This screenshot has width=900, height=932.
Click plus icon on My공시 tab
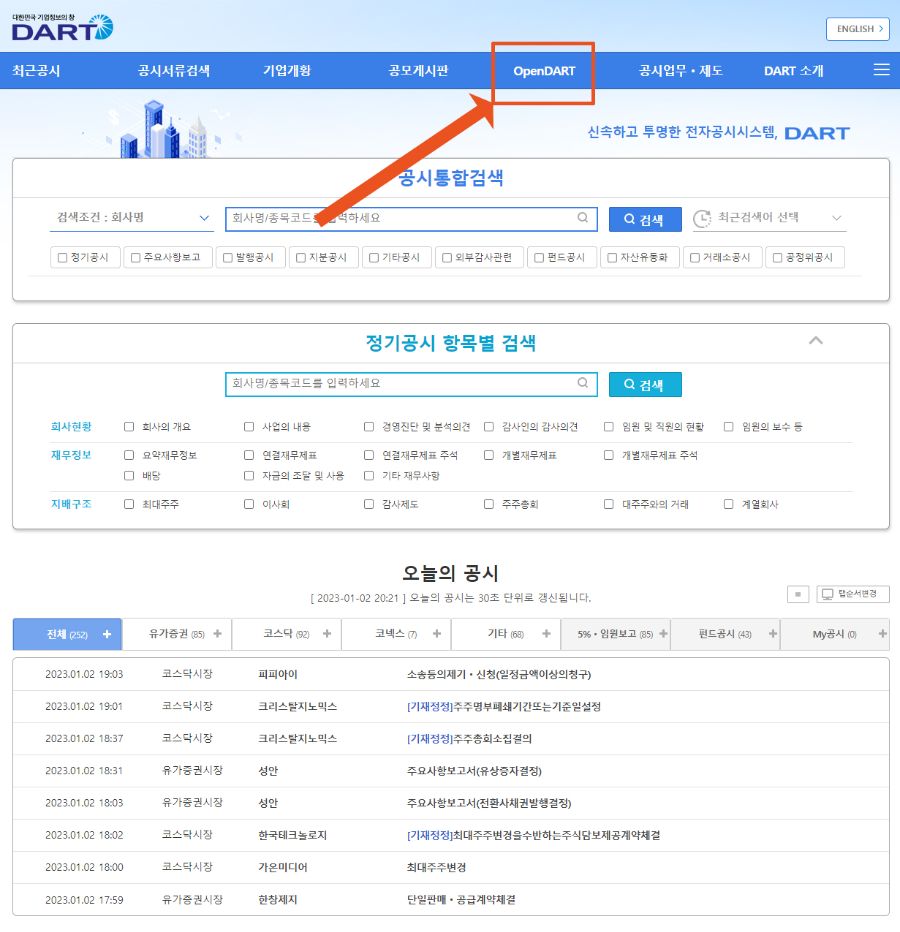click(883, 634)
